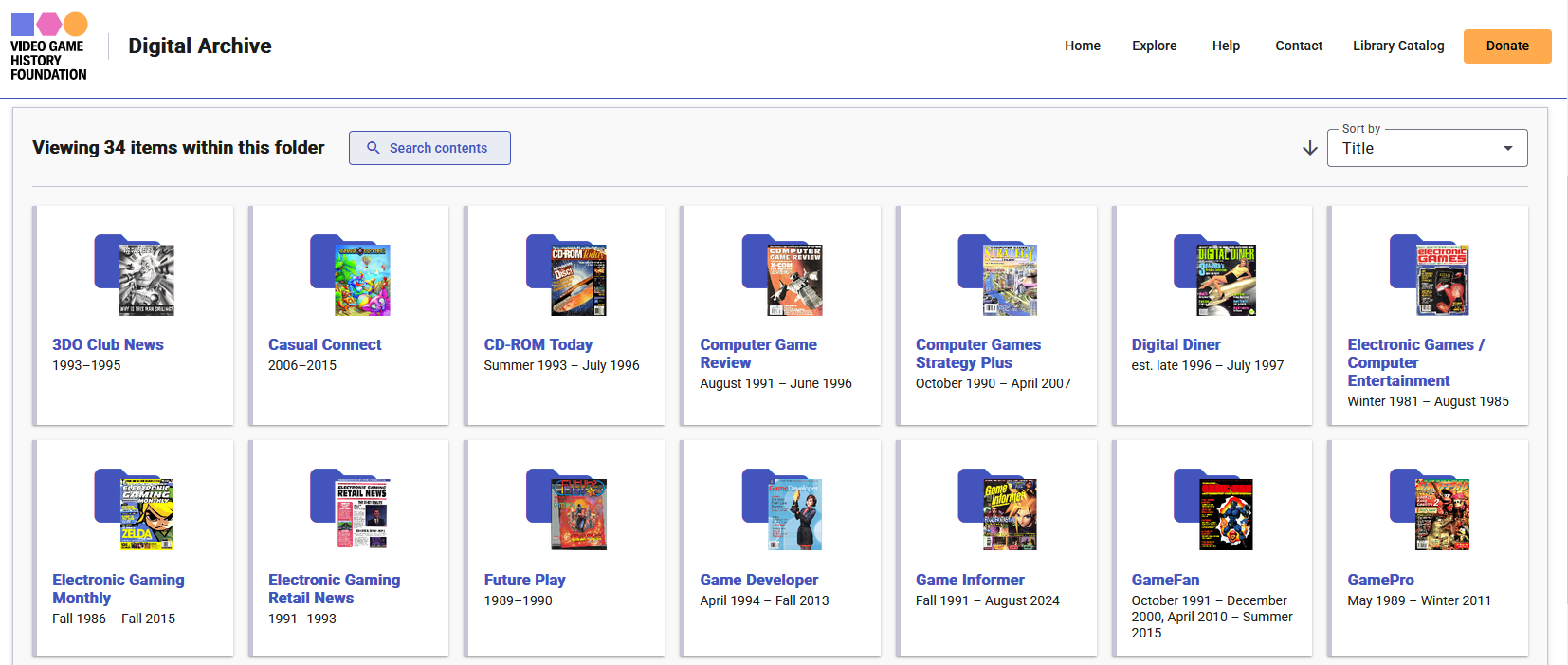Click the date range 'May 1989 – Winter 2011'
The height and width of the screenshot is (665, 1568).
[x=1419, y=600]
